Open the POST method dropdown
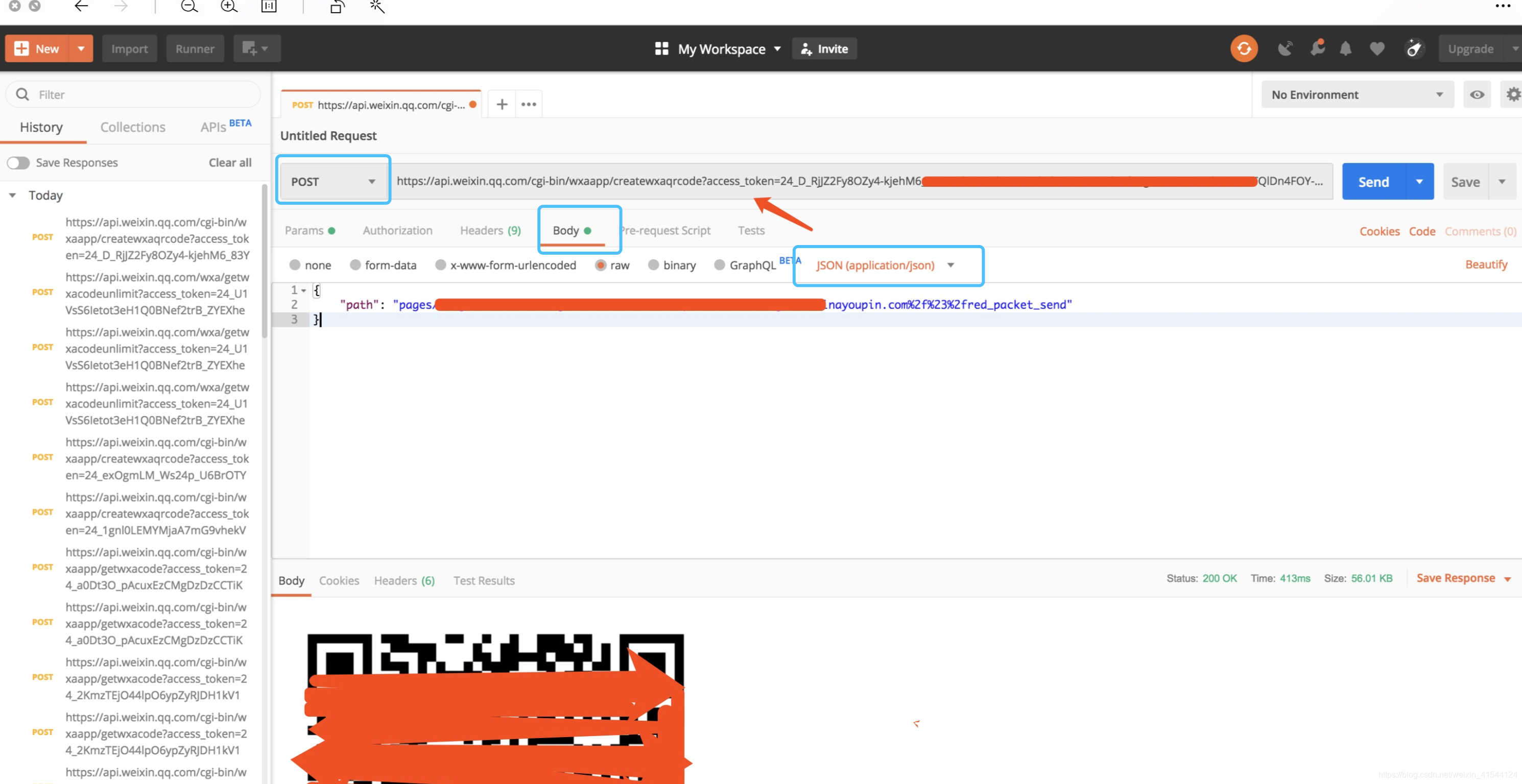This screenshot has width=1522, height=784. coord(333,182)
